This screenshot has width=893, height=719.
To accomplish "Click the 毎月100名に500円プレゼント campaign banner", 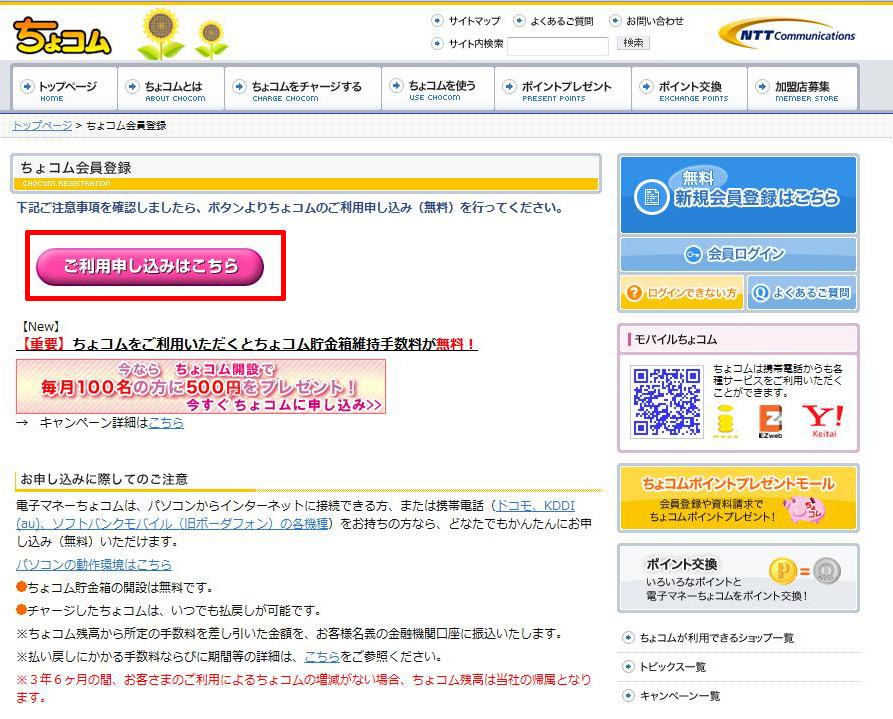I will coord(201,386).
